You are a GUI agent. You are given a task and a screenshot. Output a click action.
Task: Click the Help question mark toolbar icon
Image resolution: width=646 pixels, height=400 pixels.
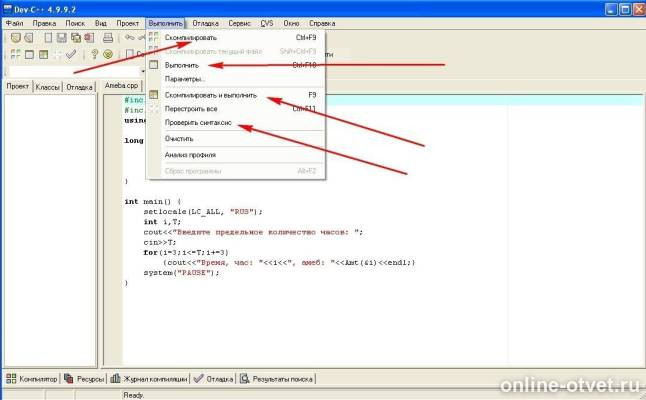click(94, 55)
